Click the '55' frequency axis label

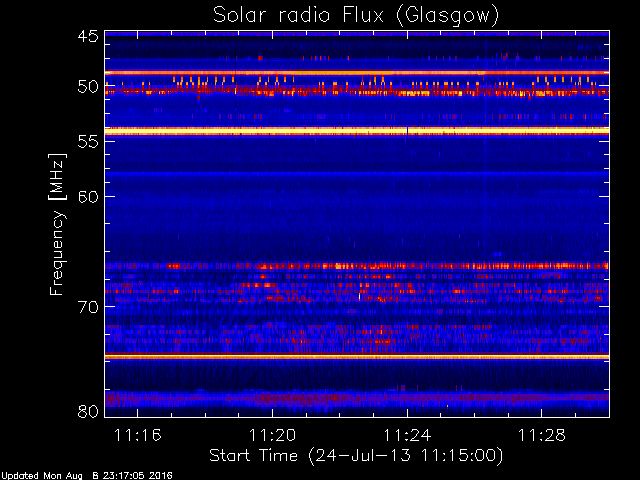[88, 142]
